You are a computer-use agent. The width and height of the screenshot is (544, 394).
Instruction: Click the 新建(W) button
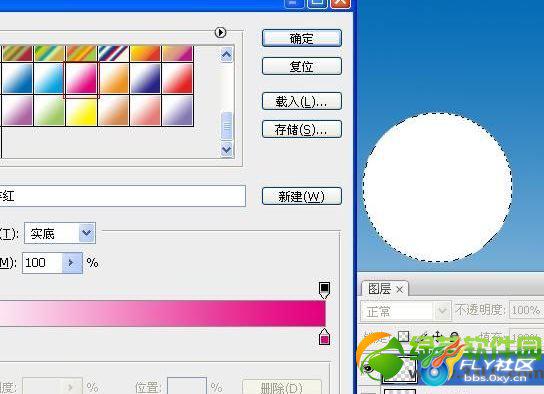(302, 196)
